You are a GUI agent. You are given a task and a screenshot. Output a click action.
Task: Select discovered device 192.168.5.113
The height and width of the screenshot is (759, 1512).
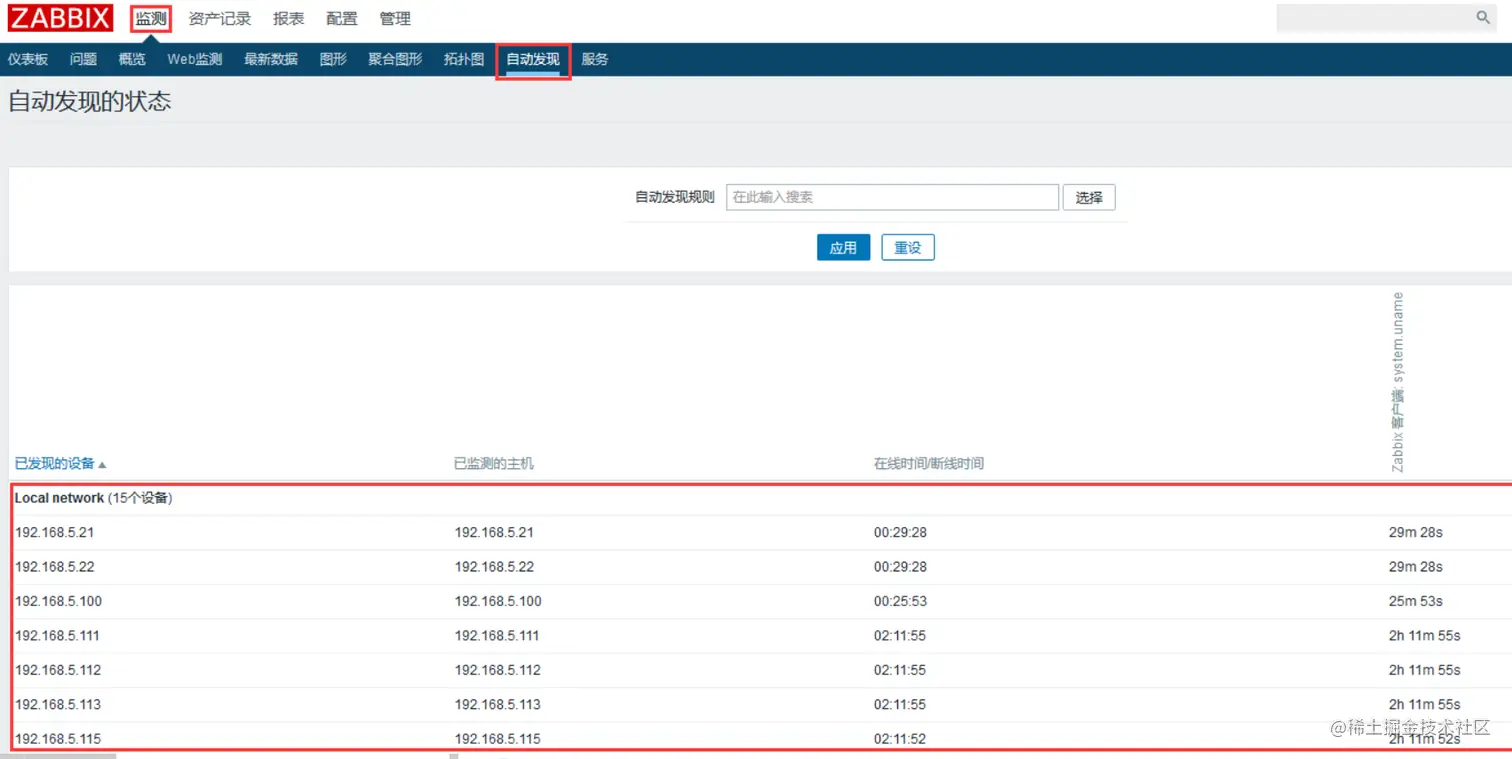click(57, 704)
